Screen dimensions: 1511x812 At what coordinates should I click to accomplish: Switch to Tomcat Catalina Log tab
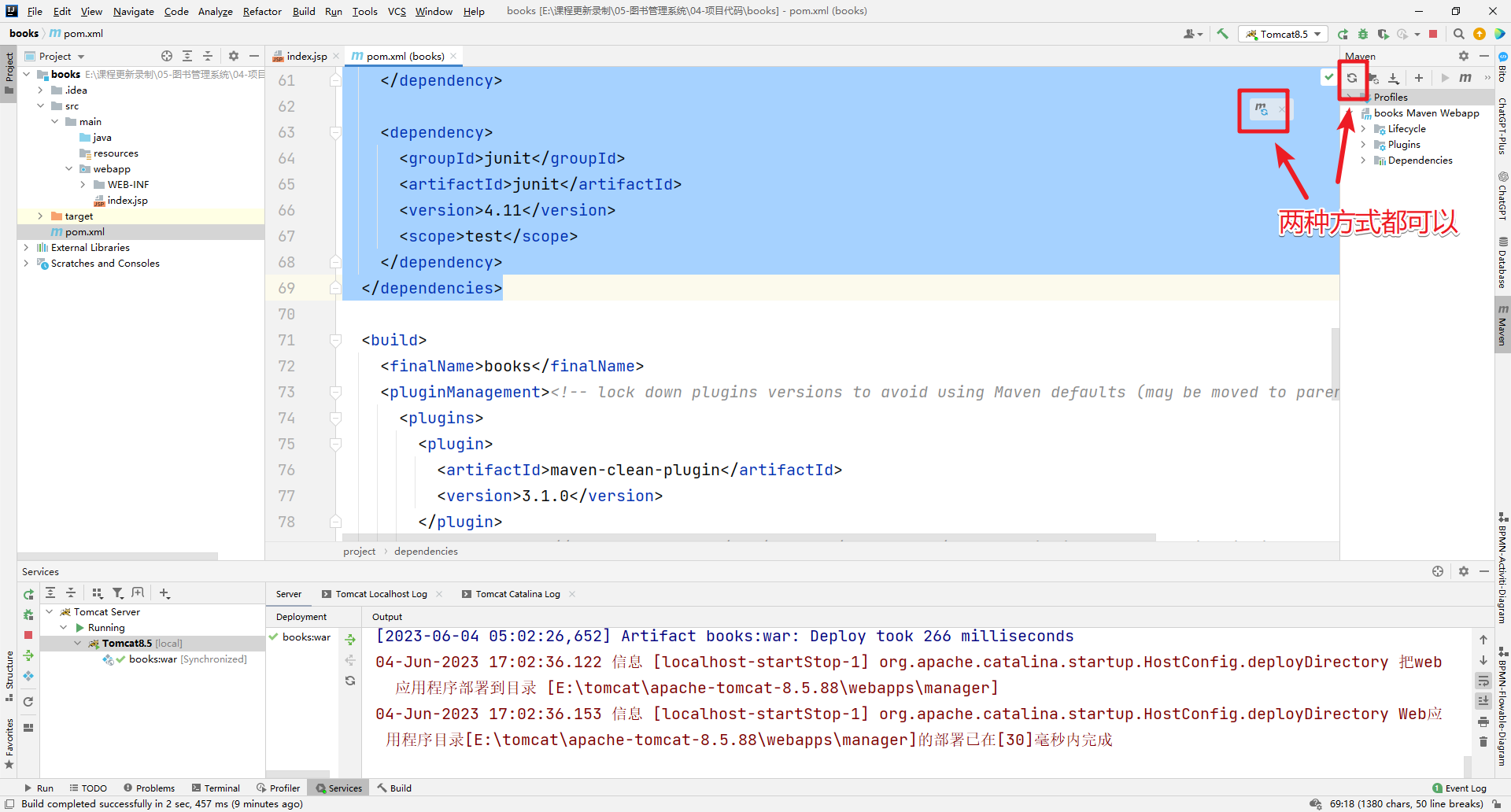coord(518,594)
